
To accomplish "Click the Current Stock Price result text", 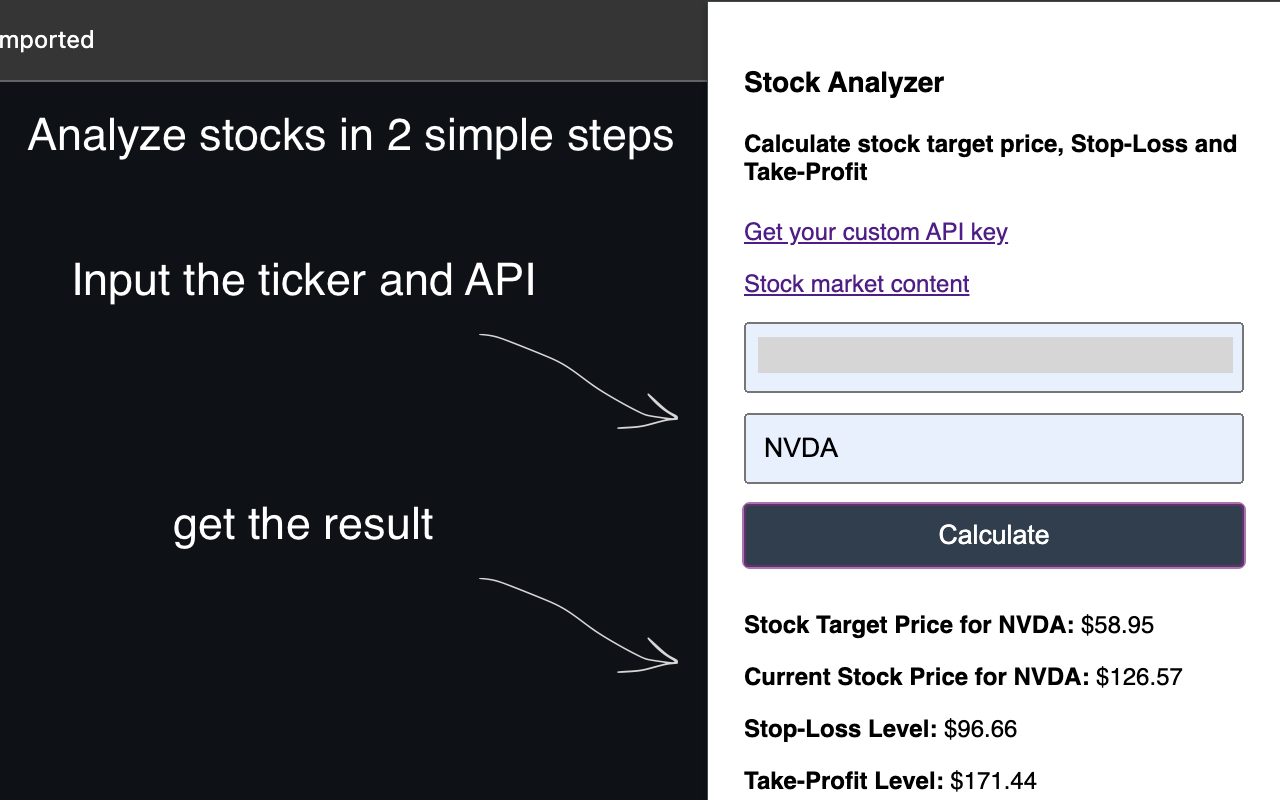I will coord(915,676).
